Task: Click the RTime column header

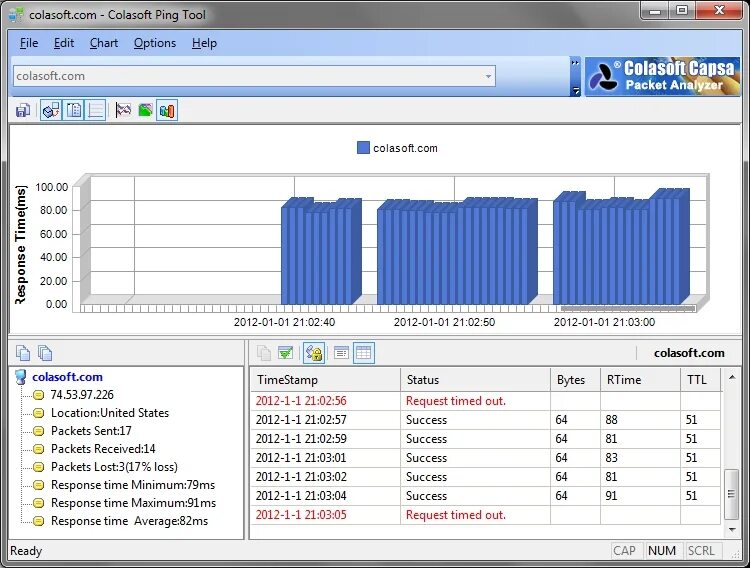Action: pyautogui.click(x=641, y=380)
